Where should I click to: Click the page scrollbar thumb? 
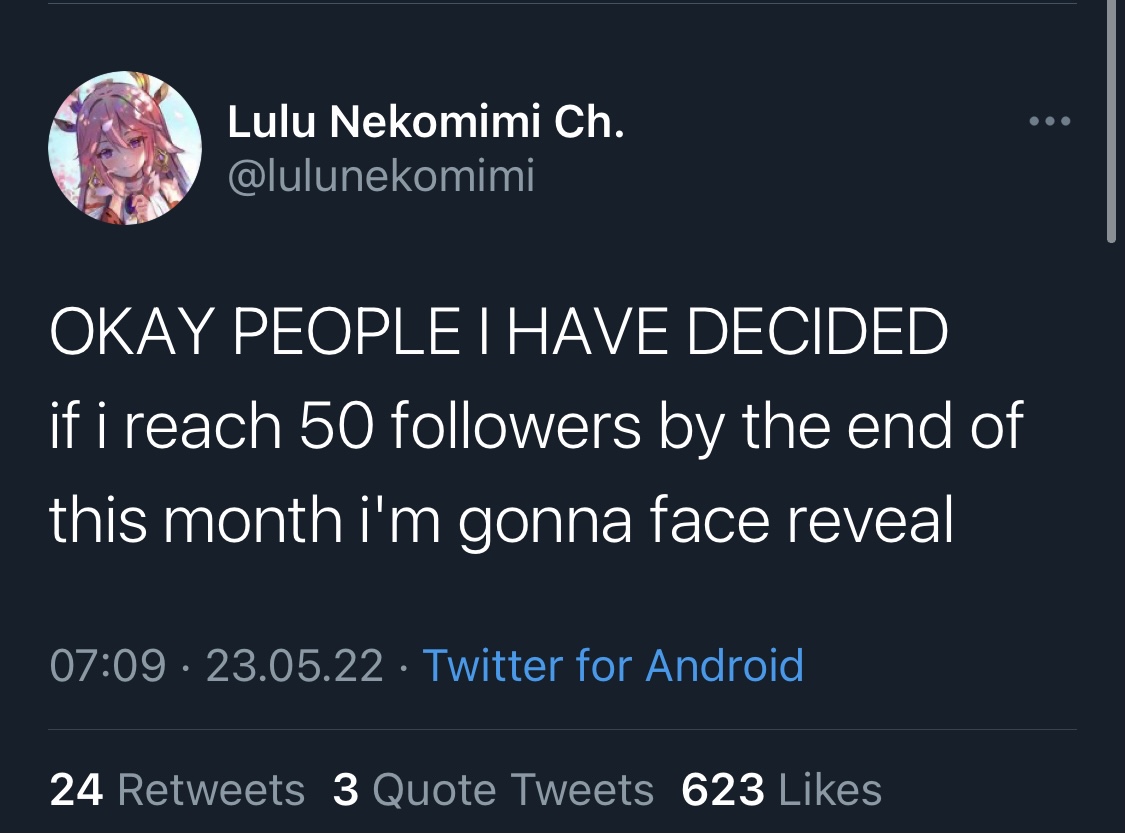1111,120
